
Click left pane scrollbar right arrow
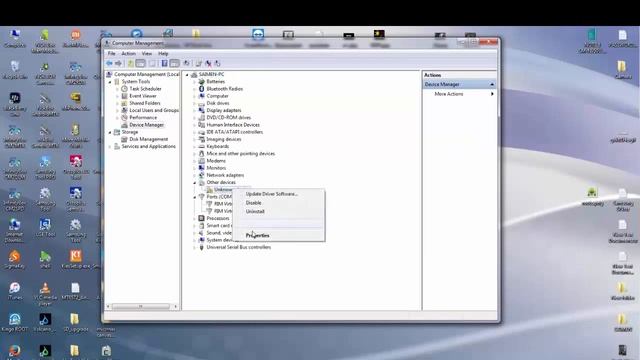click(x=176, y=306)
